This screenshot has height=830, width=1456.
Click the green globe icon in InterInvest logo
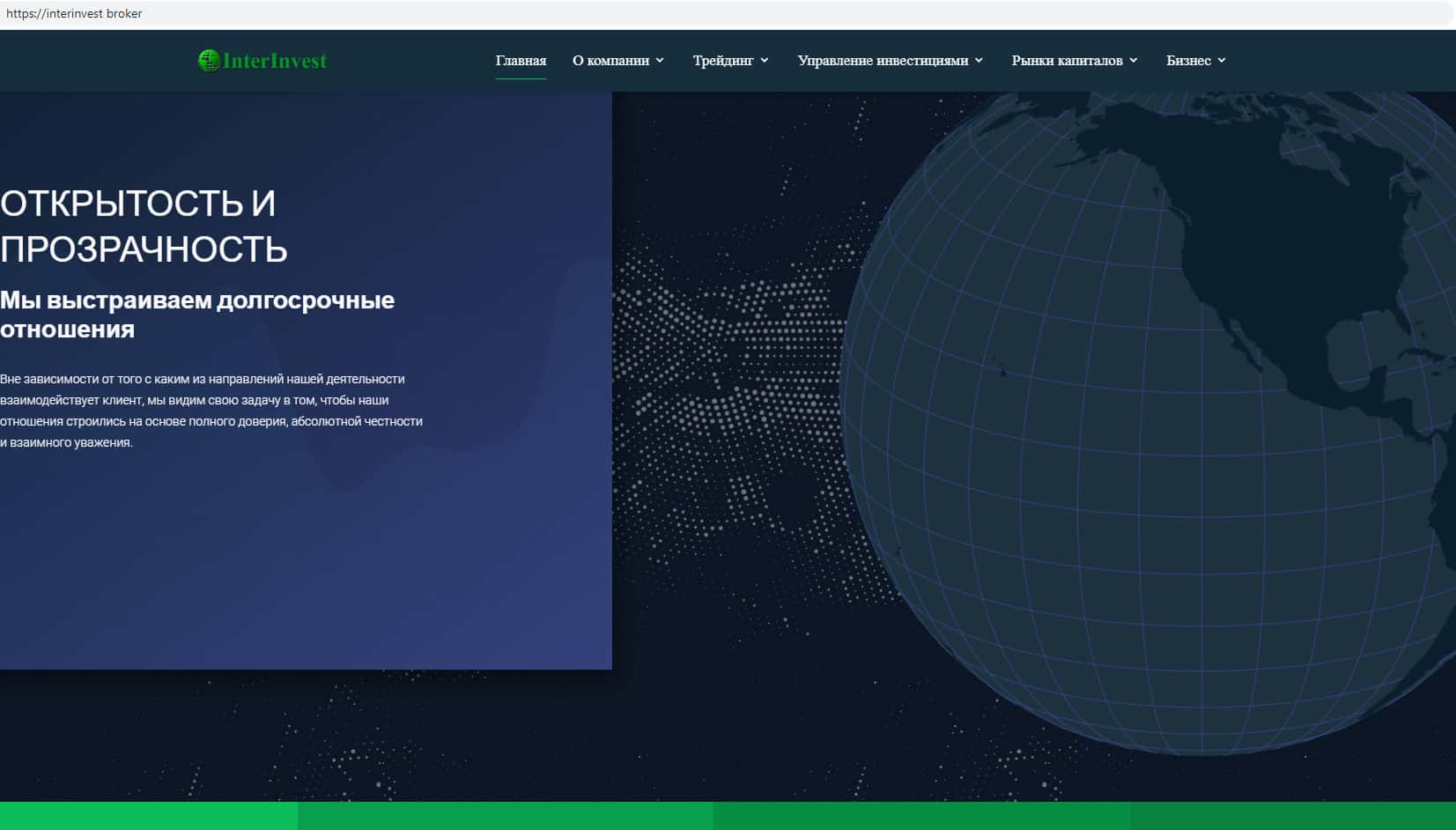click(x=209, y=60)
